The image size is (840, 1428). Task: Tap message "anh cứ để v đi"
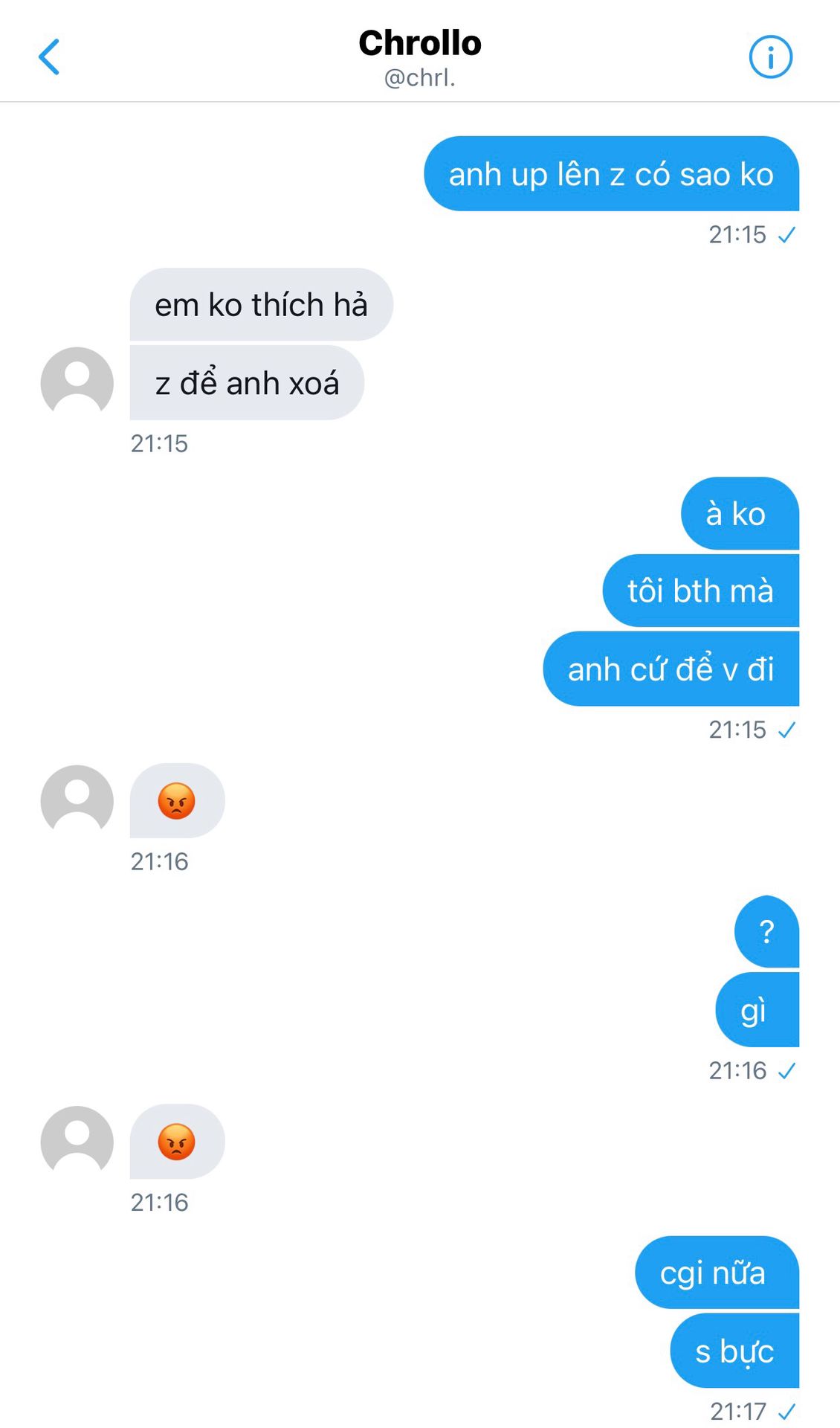[x=671, y=669]
